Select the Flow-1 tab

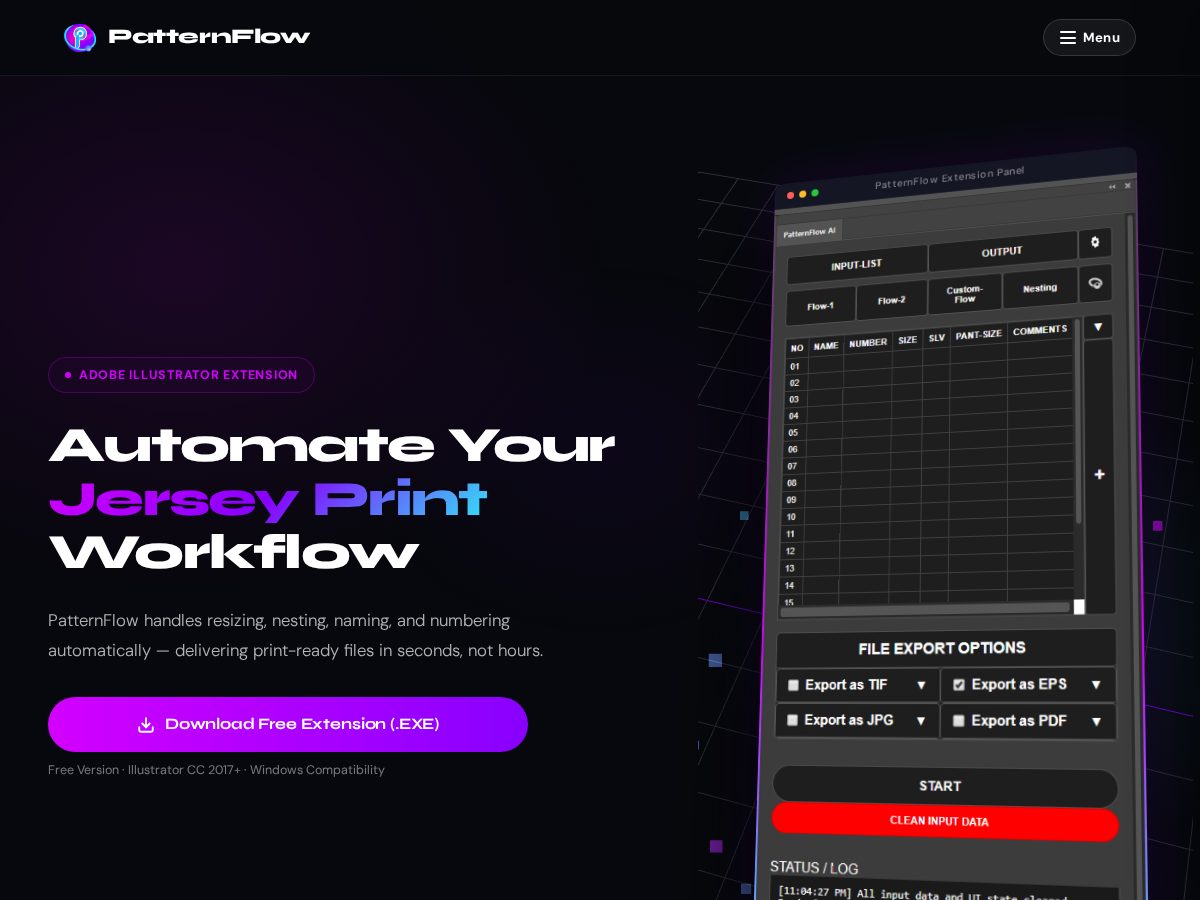pyautogui.click(x=820, y=305)
